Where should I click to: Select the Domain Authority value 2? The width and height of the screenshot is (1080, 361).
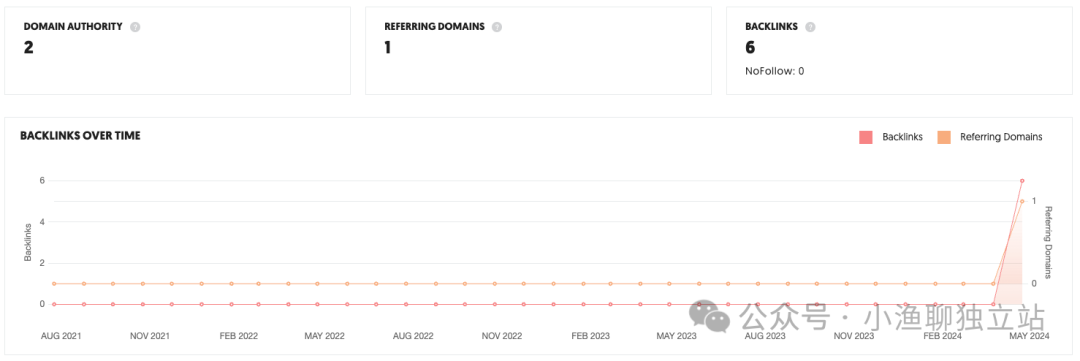click(x=28, y=48)
